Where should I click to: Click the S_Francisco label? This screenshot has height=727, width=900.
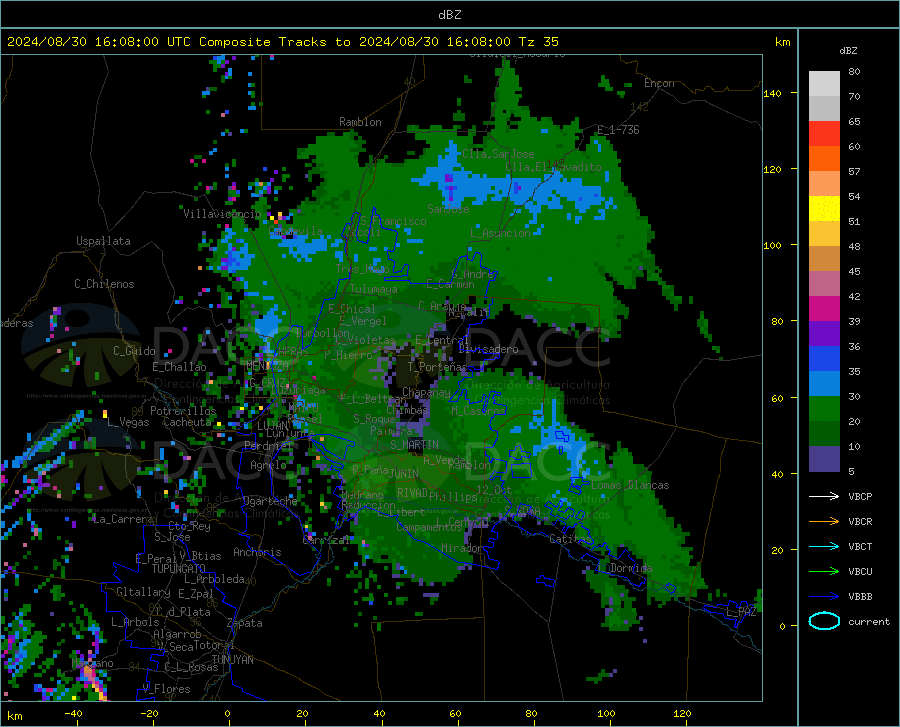tap(393, 221)
